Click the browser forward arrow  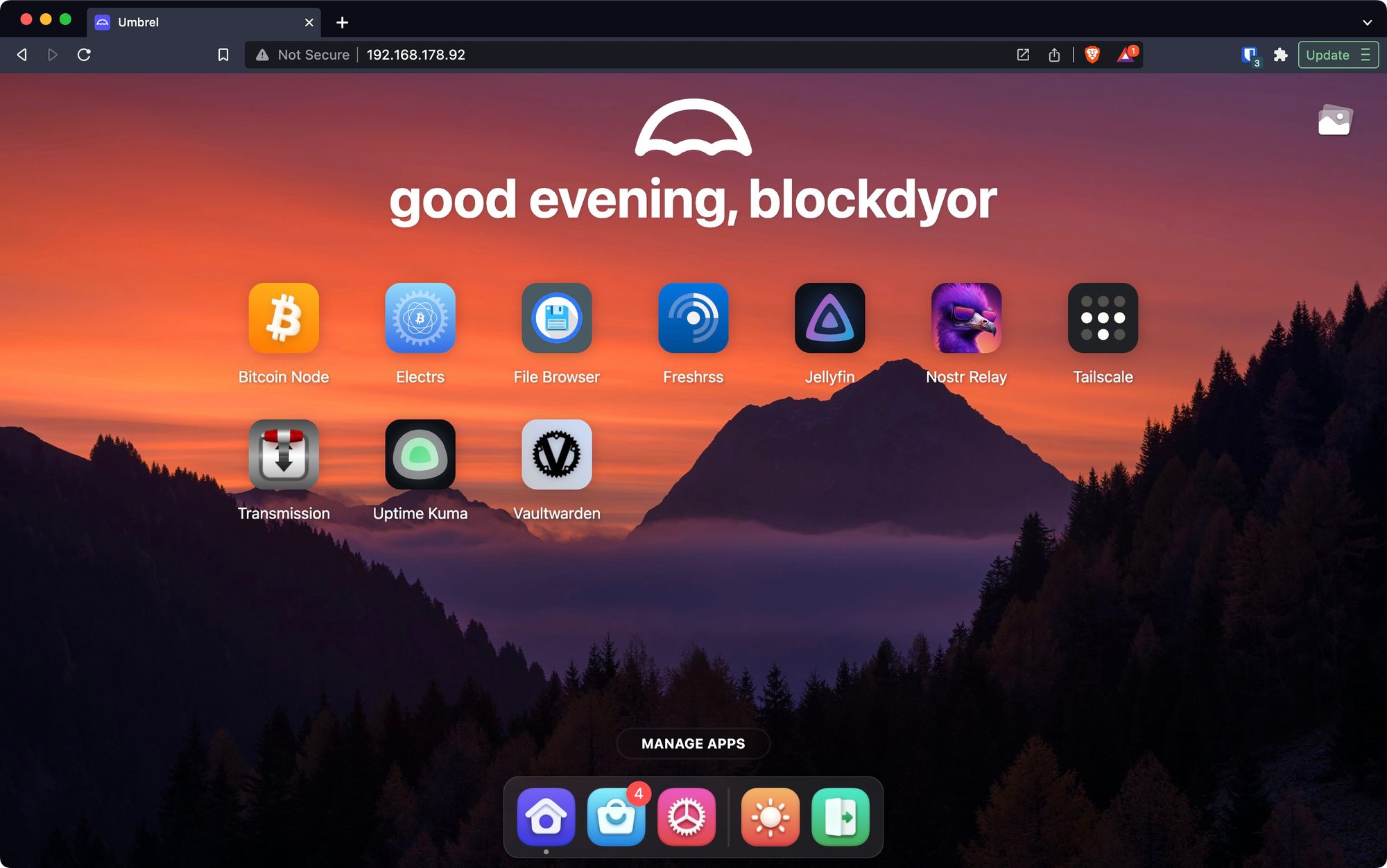53,55
